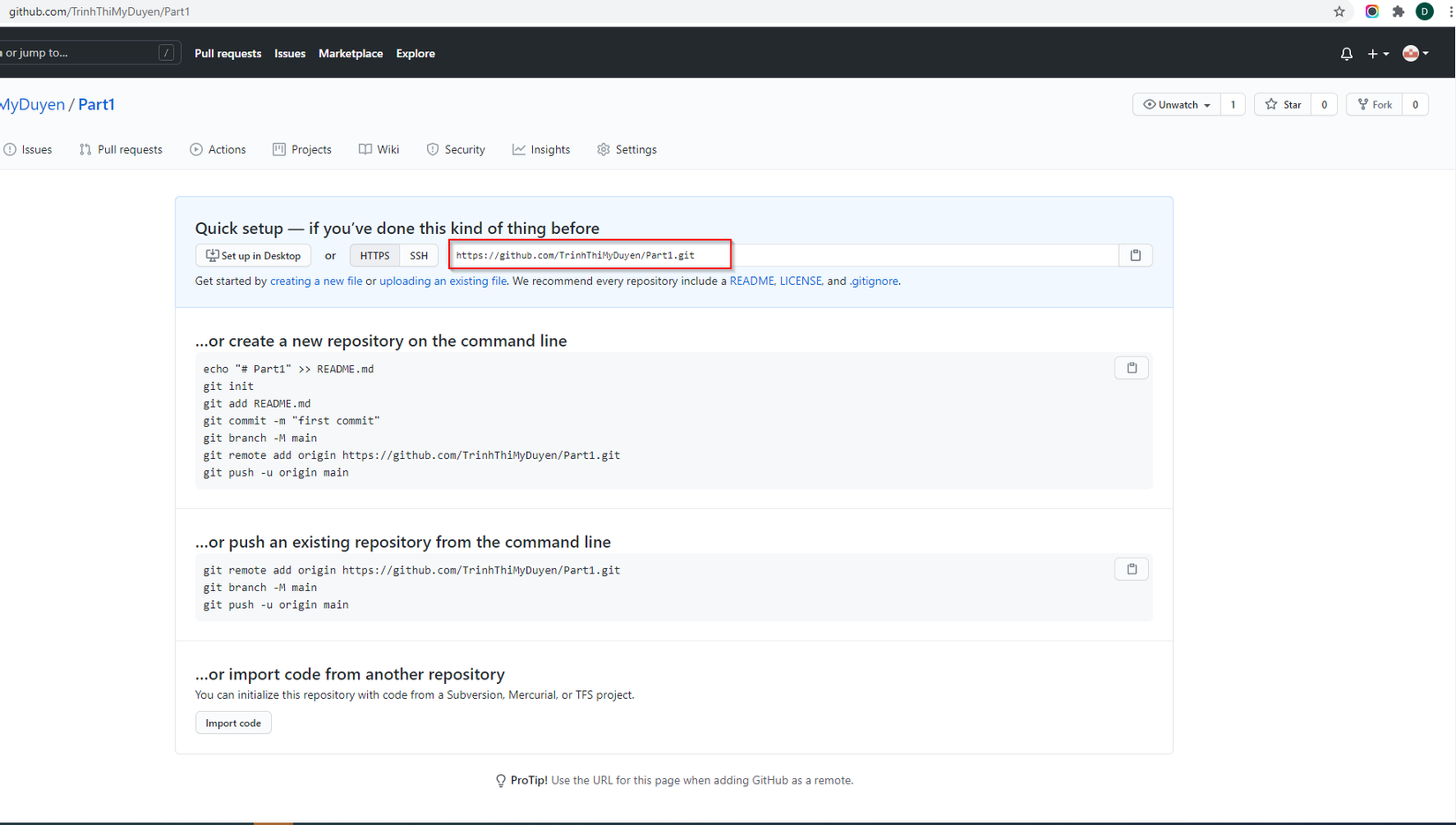Image resolution: width=1456 pixels, height=825 pixels.
Task: Copy the repository URL via clipboard icon
Action: click(1135, 255)
